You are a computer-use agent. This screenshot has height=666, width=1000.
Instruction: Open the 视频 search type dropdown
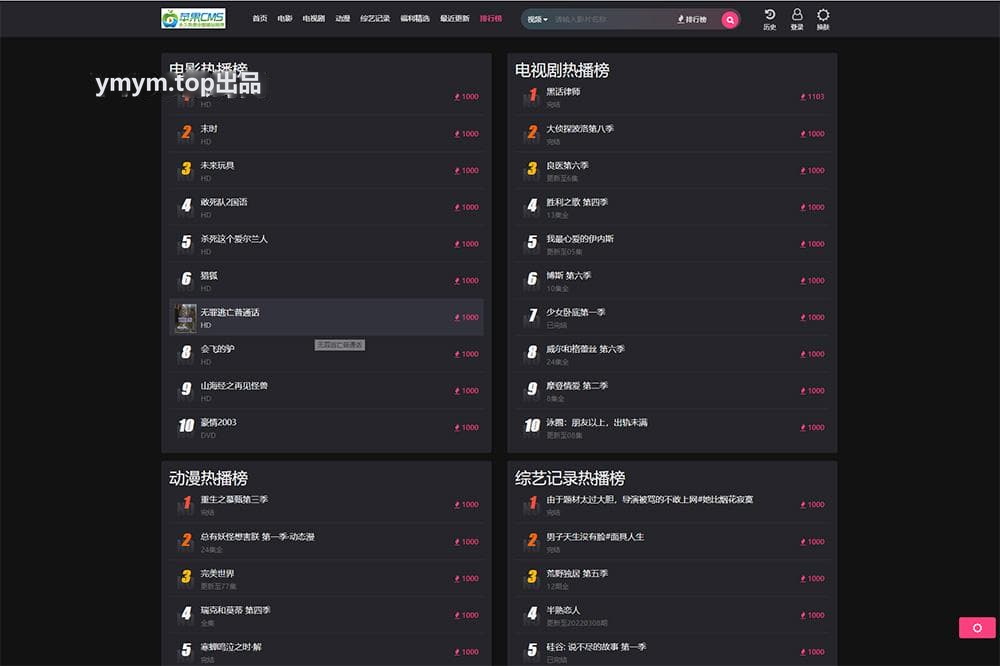(x=537, y=20)
